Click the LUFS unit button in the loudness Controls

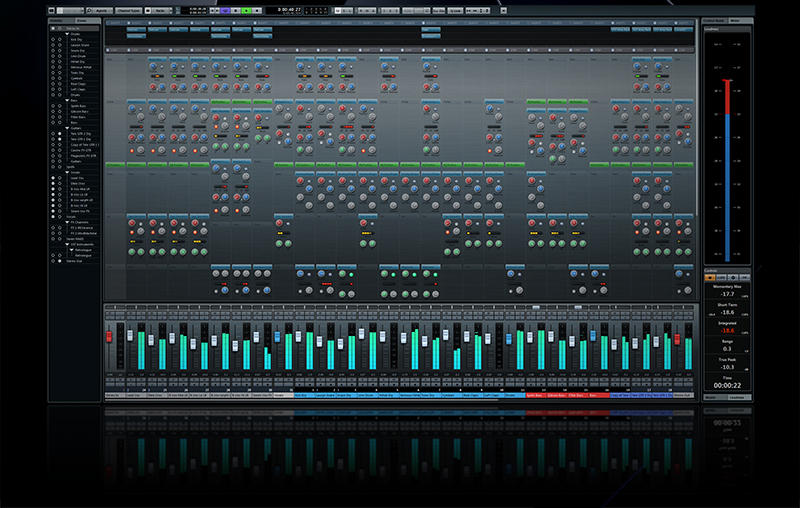pyautogui.click(x=721, y=277)
